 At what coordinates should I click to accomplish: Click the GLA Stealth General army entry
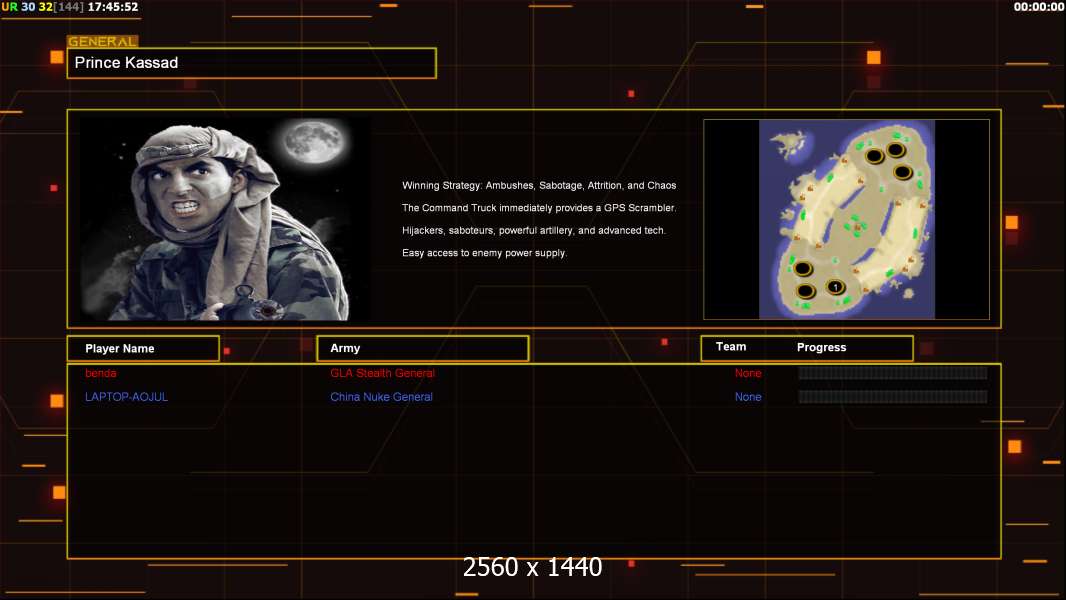(382, 373)
